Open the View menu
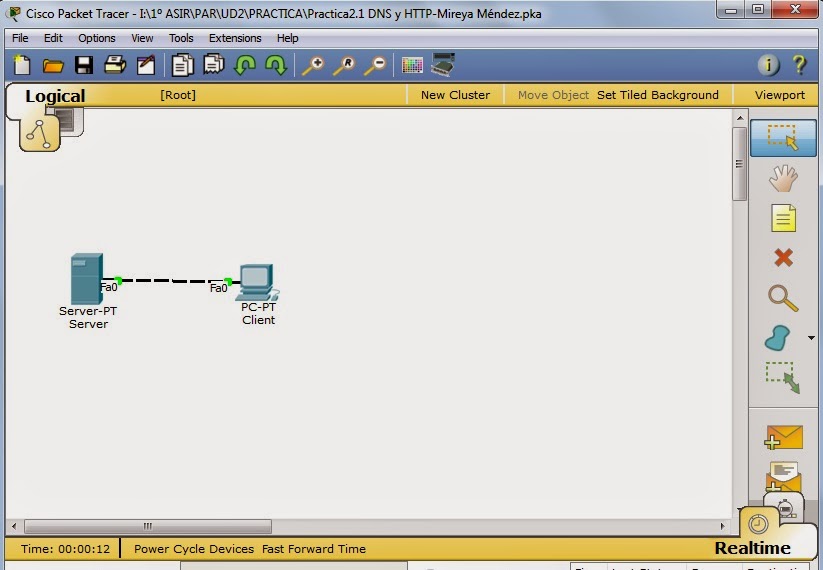The width and height of the screenshot is (823, 570). 142,38
